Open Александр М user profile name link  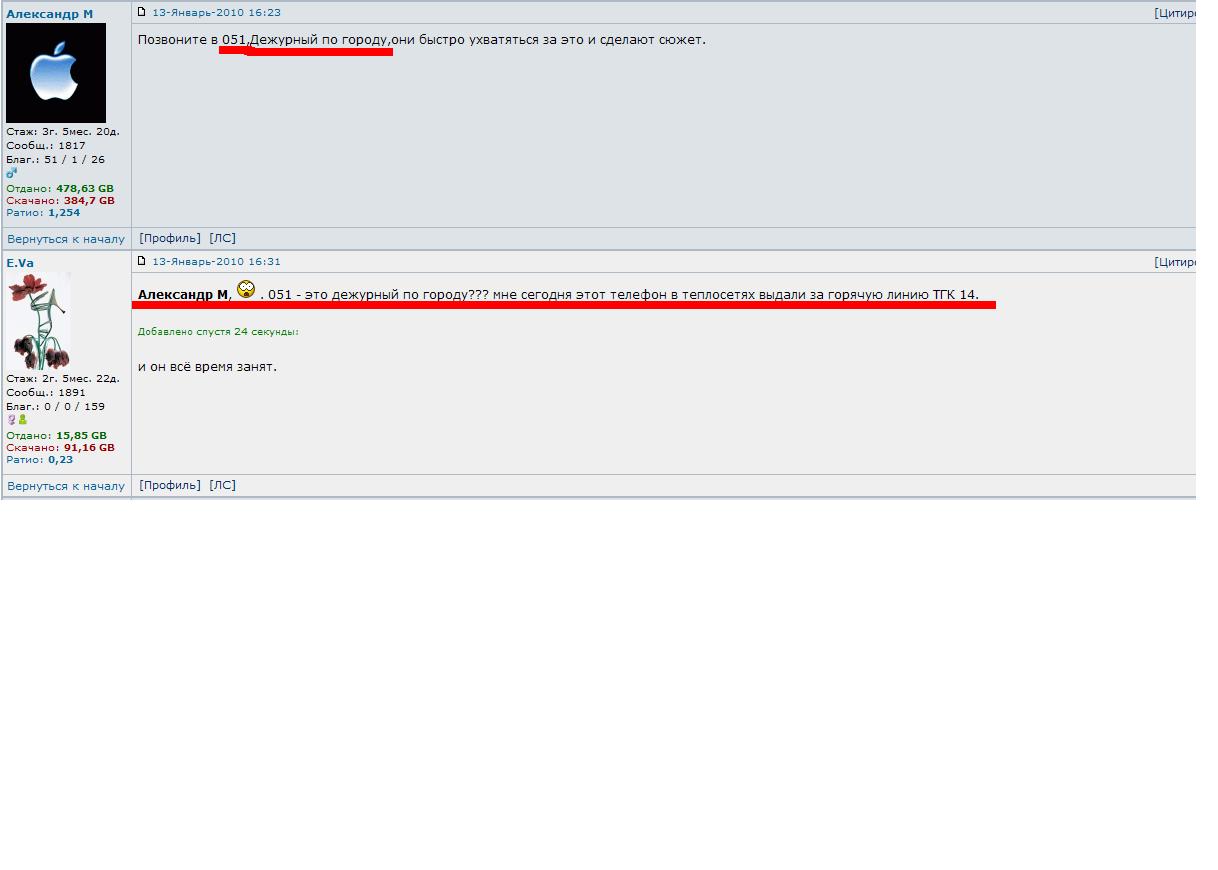(x=50, y=14)
